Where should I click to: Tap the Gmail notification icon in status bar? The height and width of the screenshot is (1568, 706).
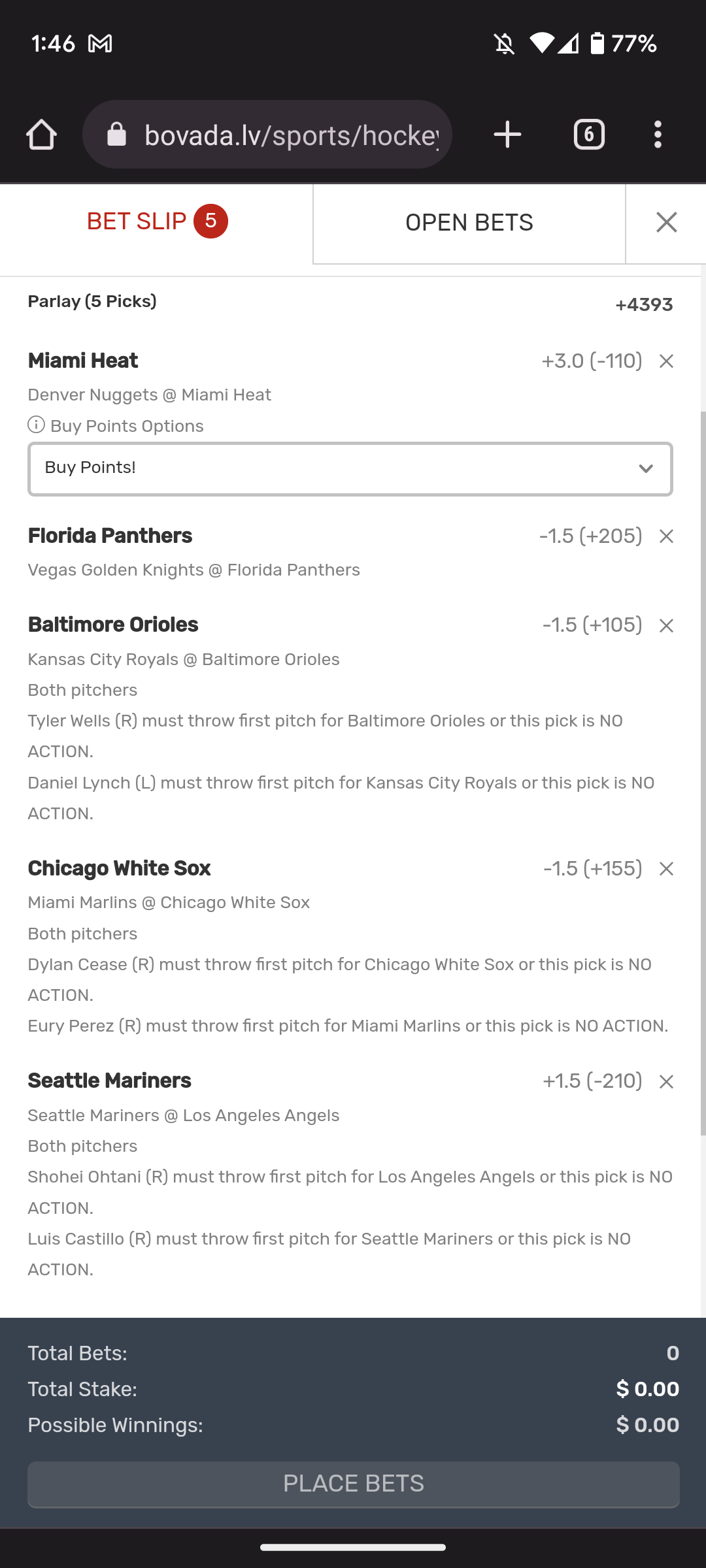pyautogui.click(x=100, y=44)
